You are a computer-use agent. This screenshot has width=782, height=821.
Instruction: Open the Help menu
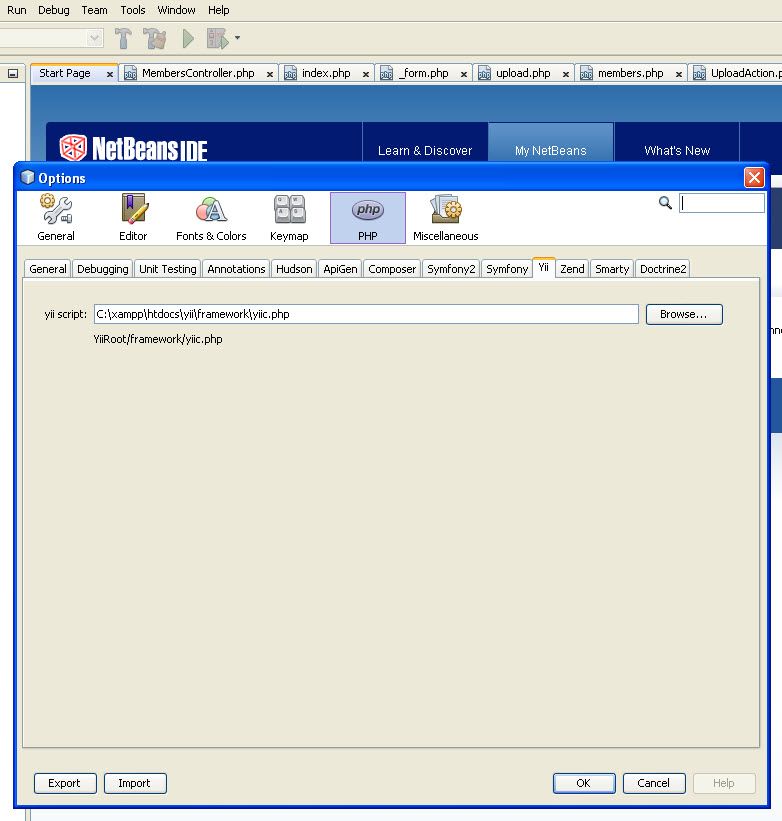pos(218,10)
